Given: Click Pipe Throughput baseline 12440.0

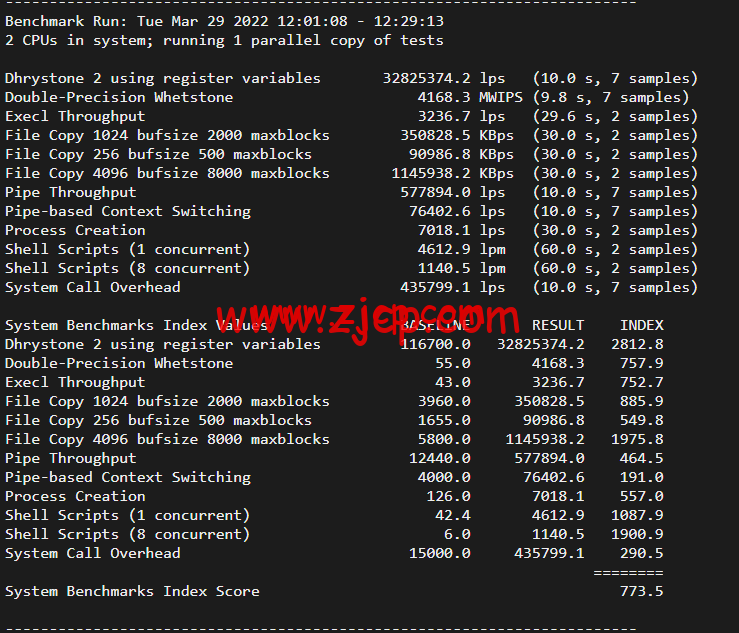Looking at the screenshot, I should point(439,459).
